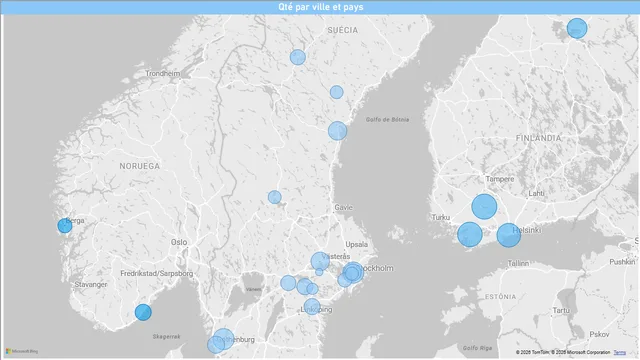Click the Upsala city label

356,244
